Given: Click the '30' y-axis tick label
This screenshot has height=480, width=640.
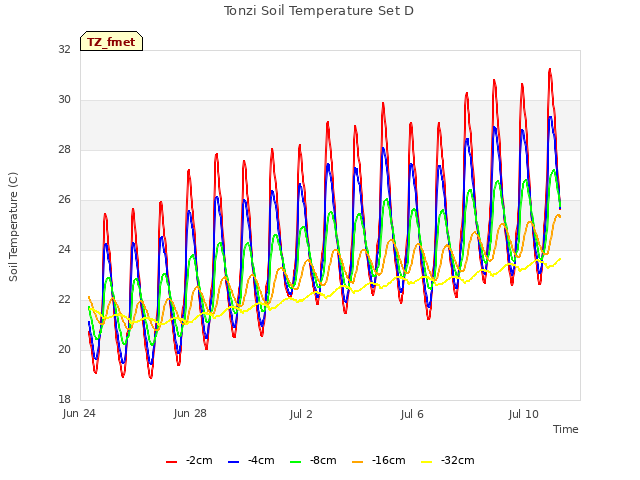Looking at the screenshot, I should [64, 100].
